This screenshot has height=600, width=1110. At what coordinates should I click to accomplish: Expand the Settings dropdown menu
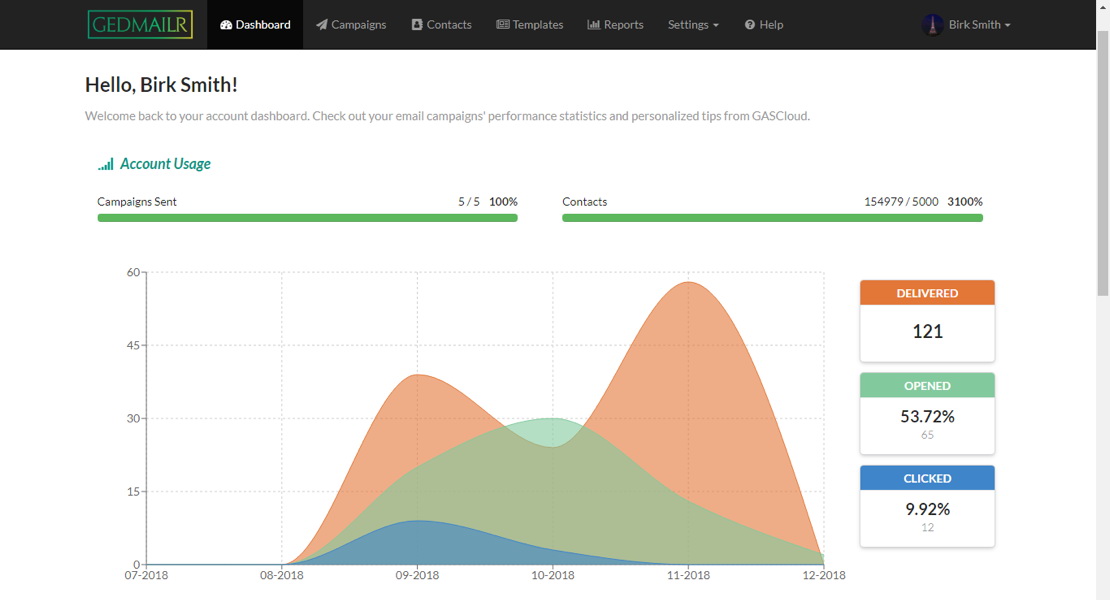coord(693,25)
